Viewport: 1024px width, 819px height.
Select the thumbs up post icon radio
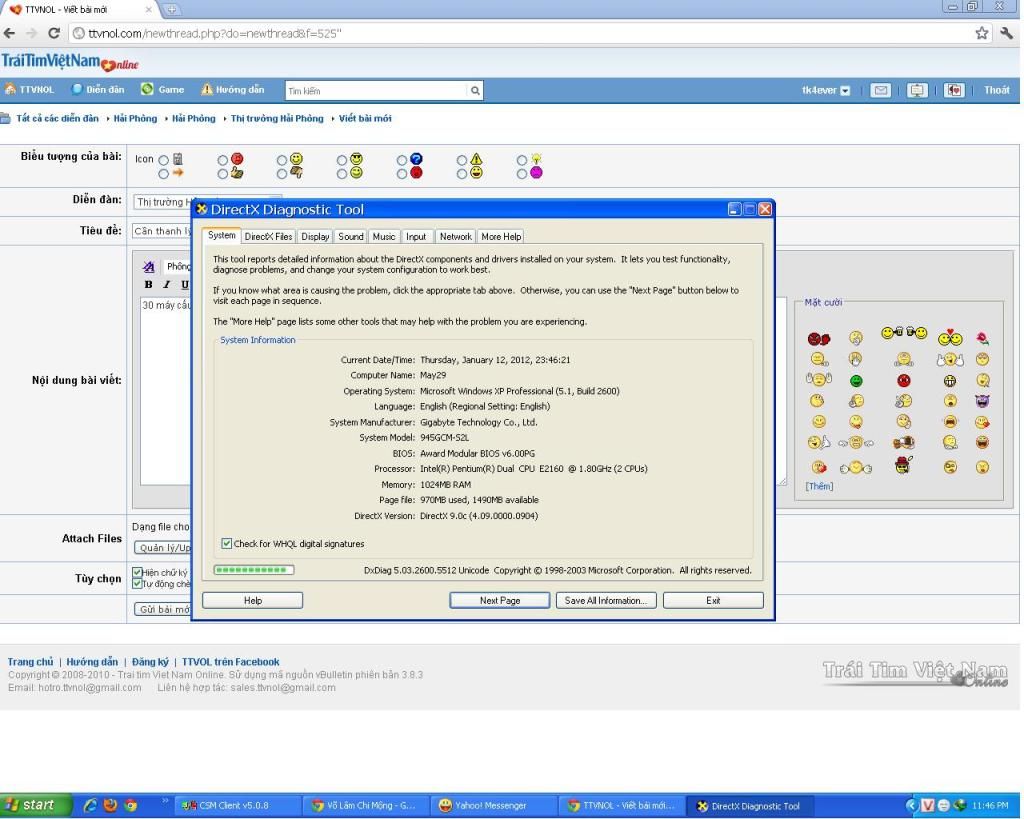(x=223, y=174)
